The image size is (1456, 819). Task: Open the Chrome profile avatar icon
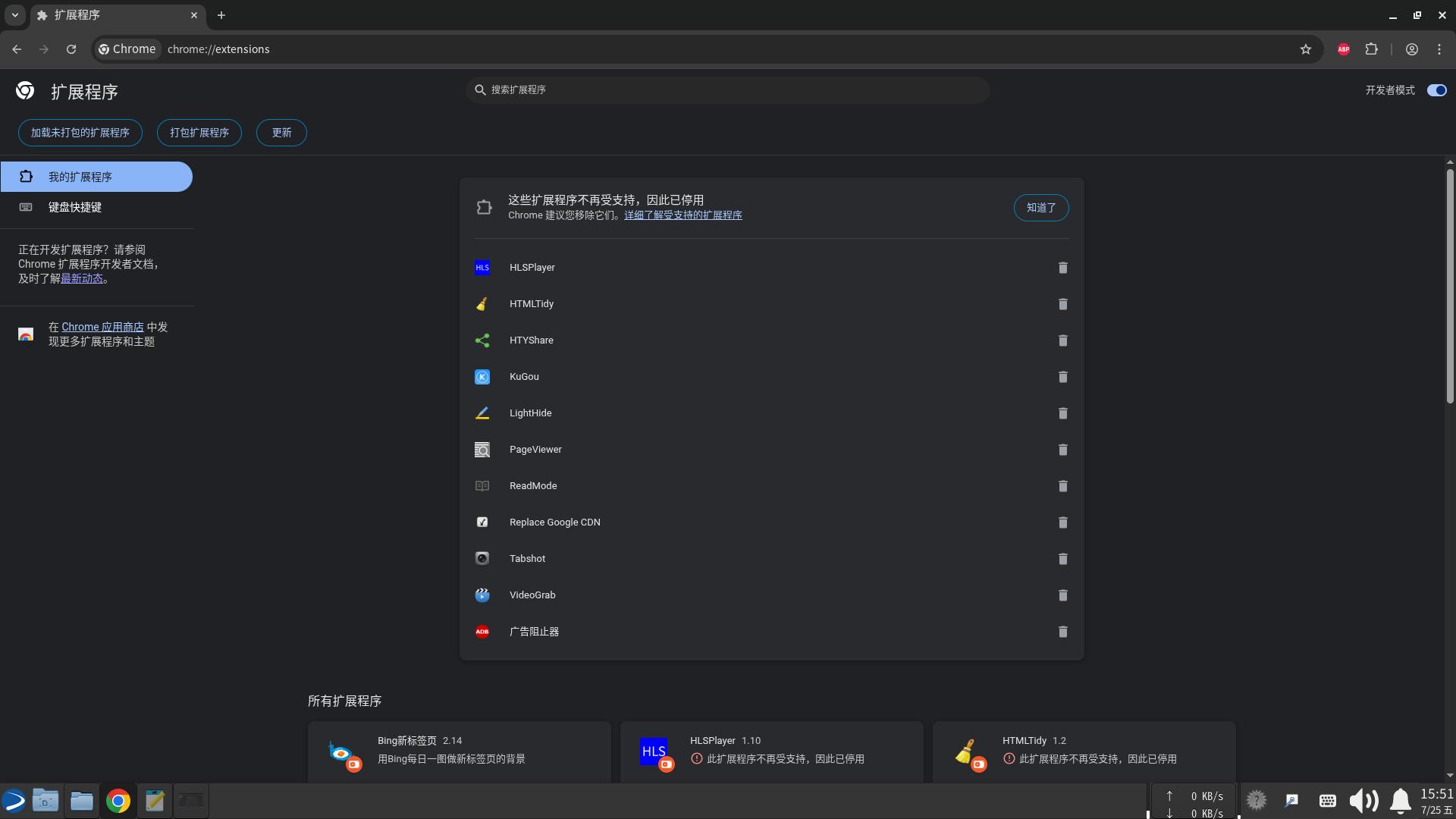(x=1411, y=49)
